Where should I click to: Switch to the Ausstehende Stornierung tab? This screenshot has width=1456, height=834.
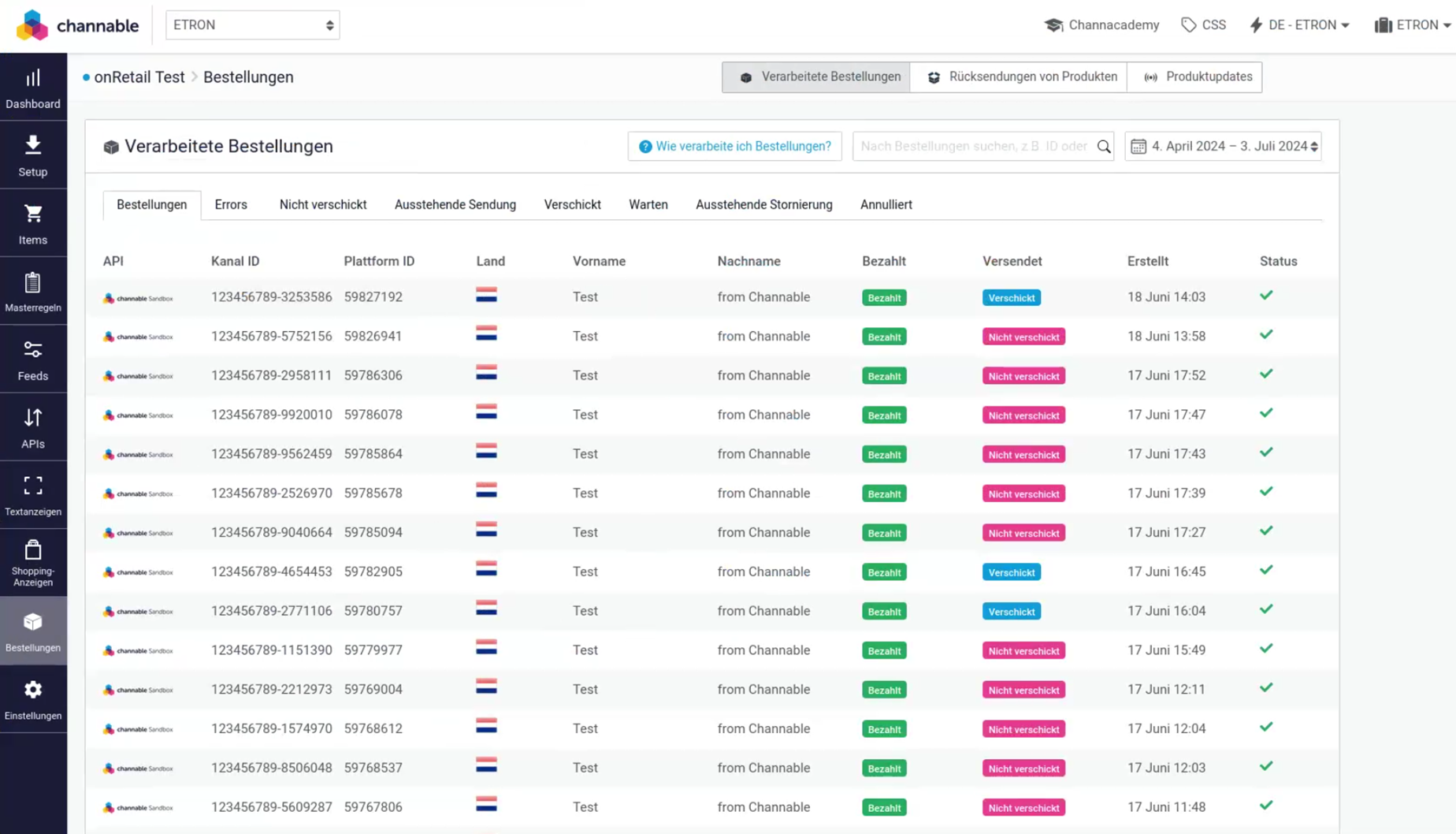(x=763, y=205)
